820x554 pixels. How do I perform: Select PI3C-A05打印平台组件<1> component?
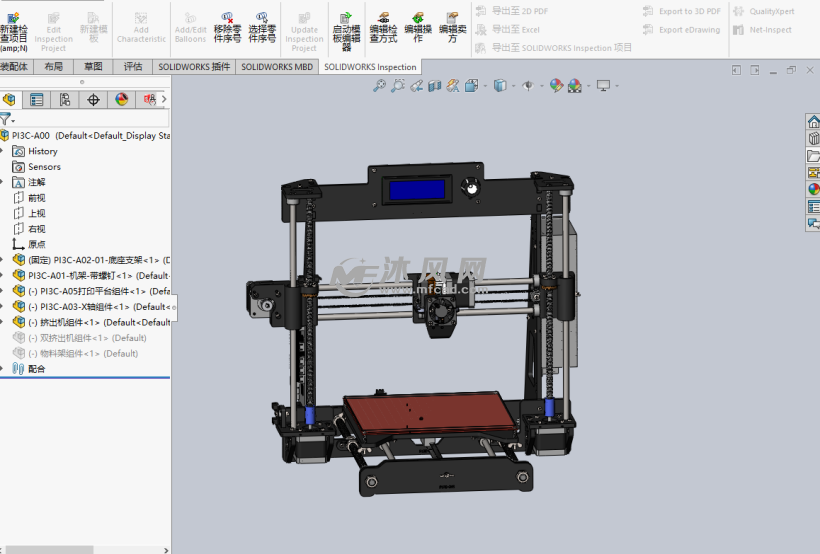pyautogui.click(x=92, y=291)
